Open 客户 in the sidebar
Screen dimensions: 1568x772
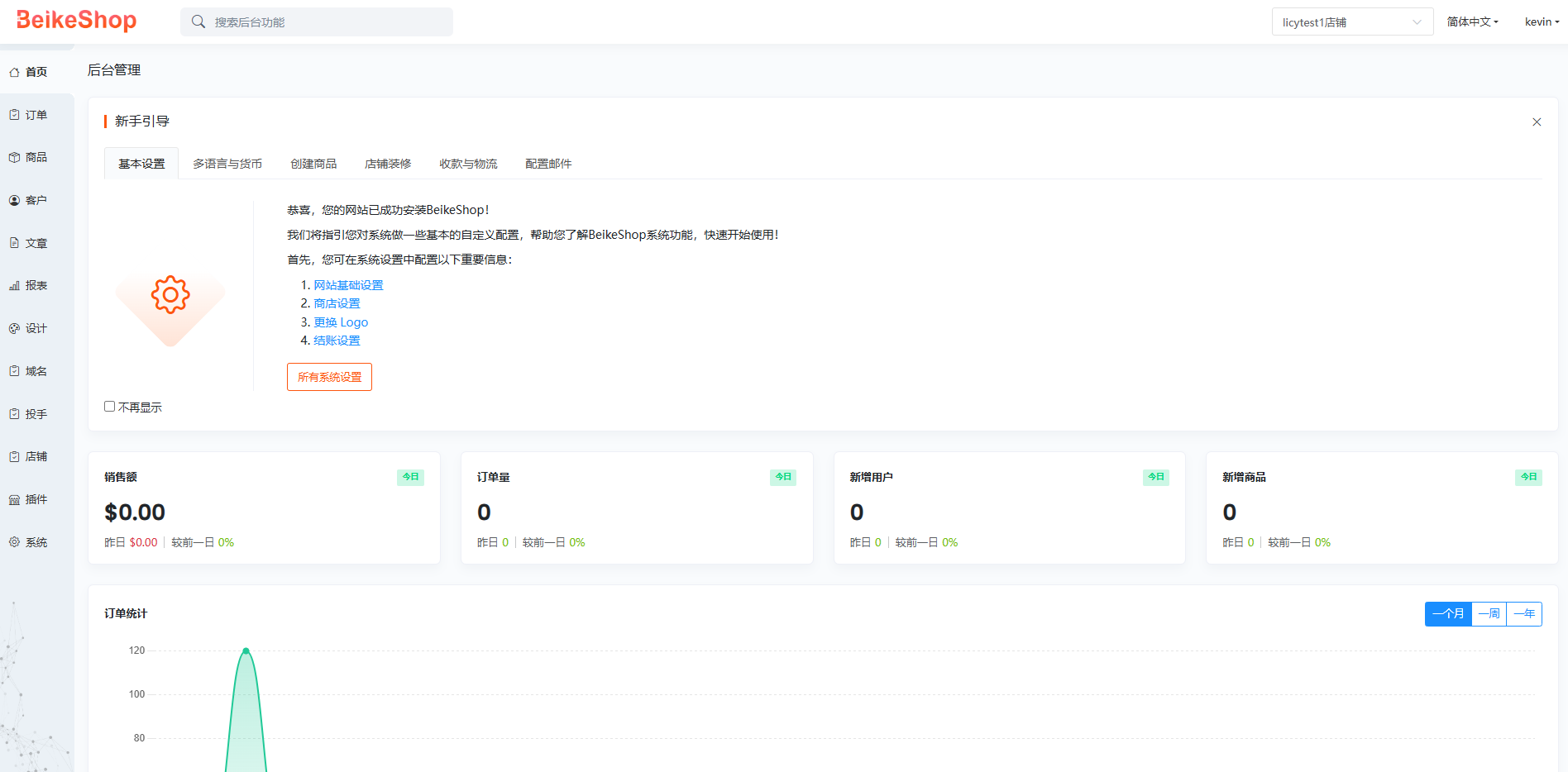[x=36, y=200]
